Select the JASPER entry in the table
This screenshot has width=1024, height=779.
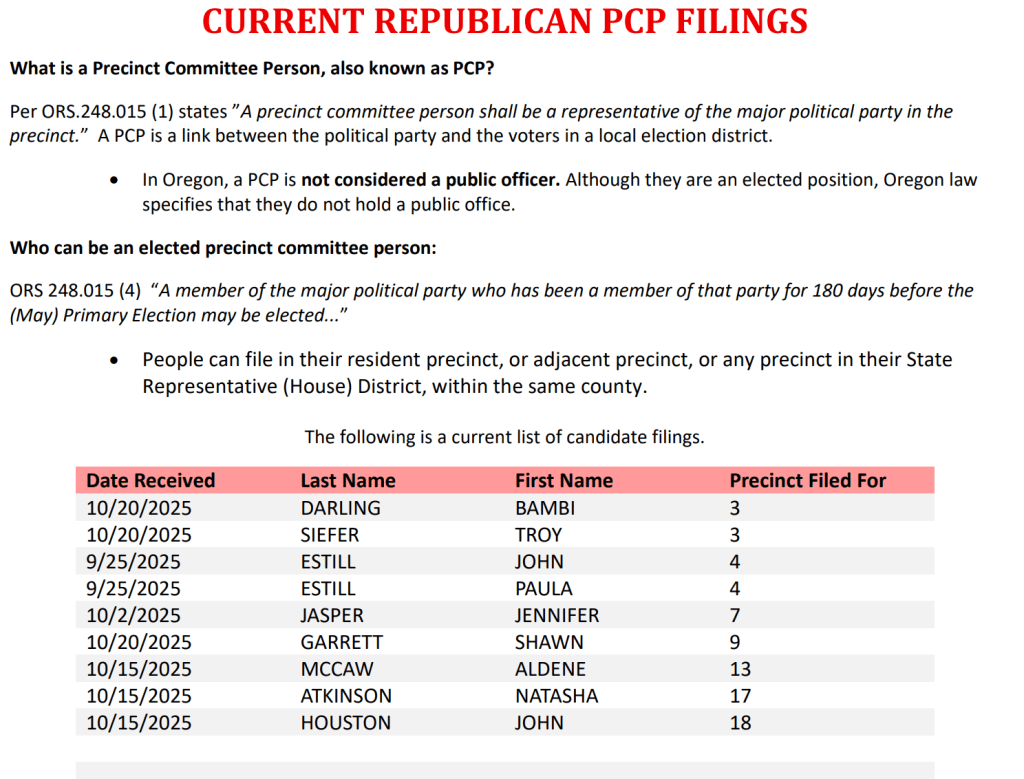tap(332, 615)
